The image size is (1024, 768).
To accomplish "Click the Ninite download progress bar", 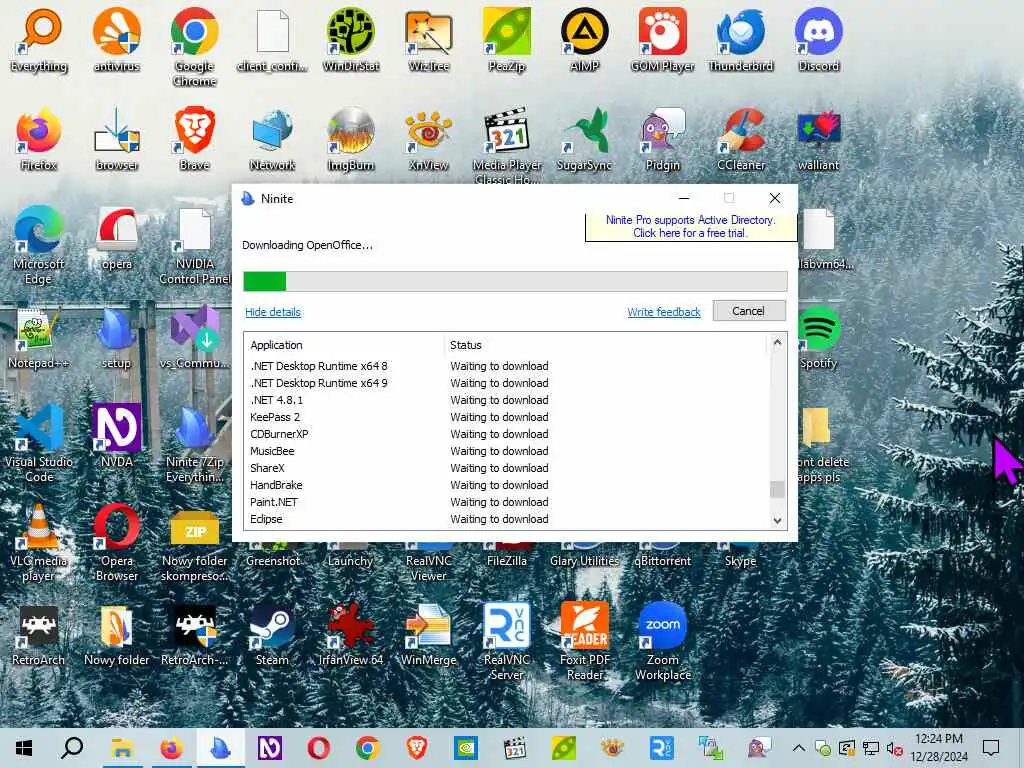I will [x=515, y=281].
